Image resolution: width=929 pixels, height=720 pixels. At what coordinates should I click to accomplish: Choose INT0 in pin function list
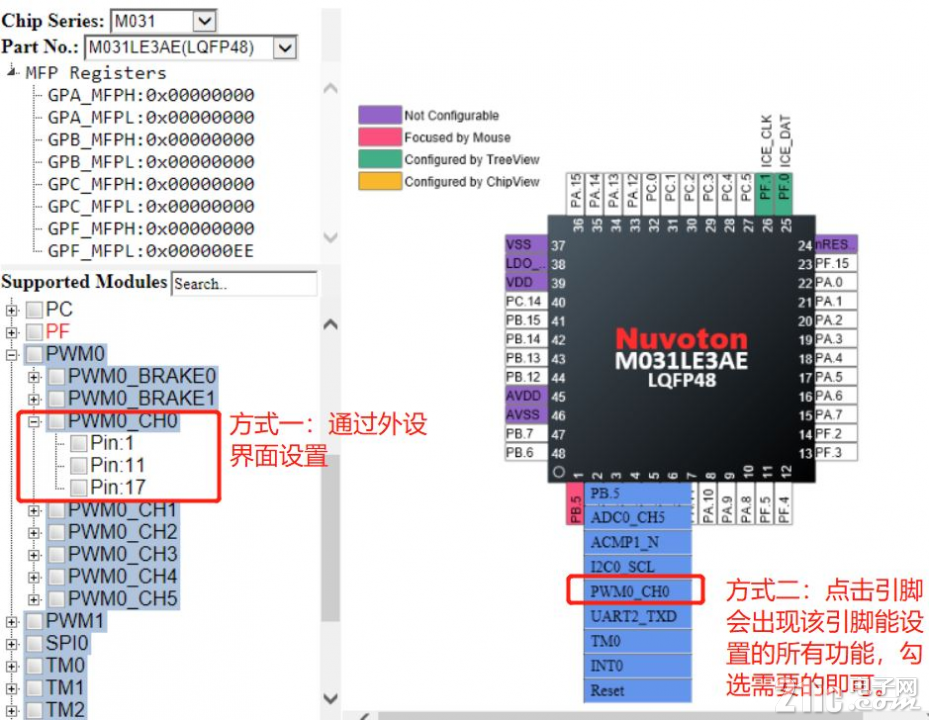tap(638, 667)
